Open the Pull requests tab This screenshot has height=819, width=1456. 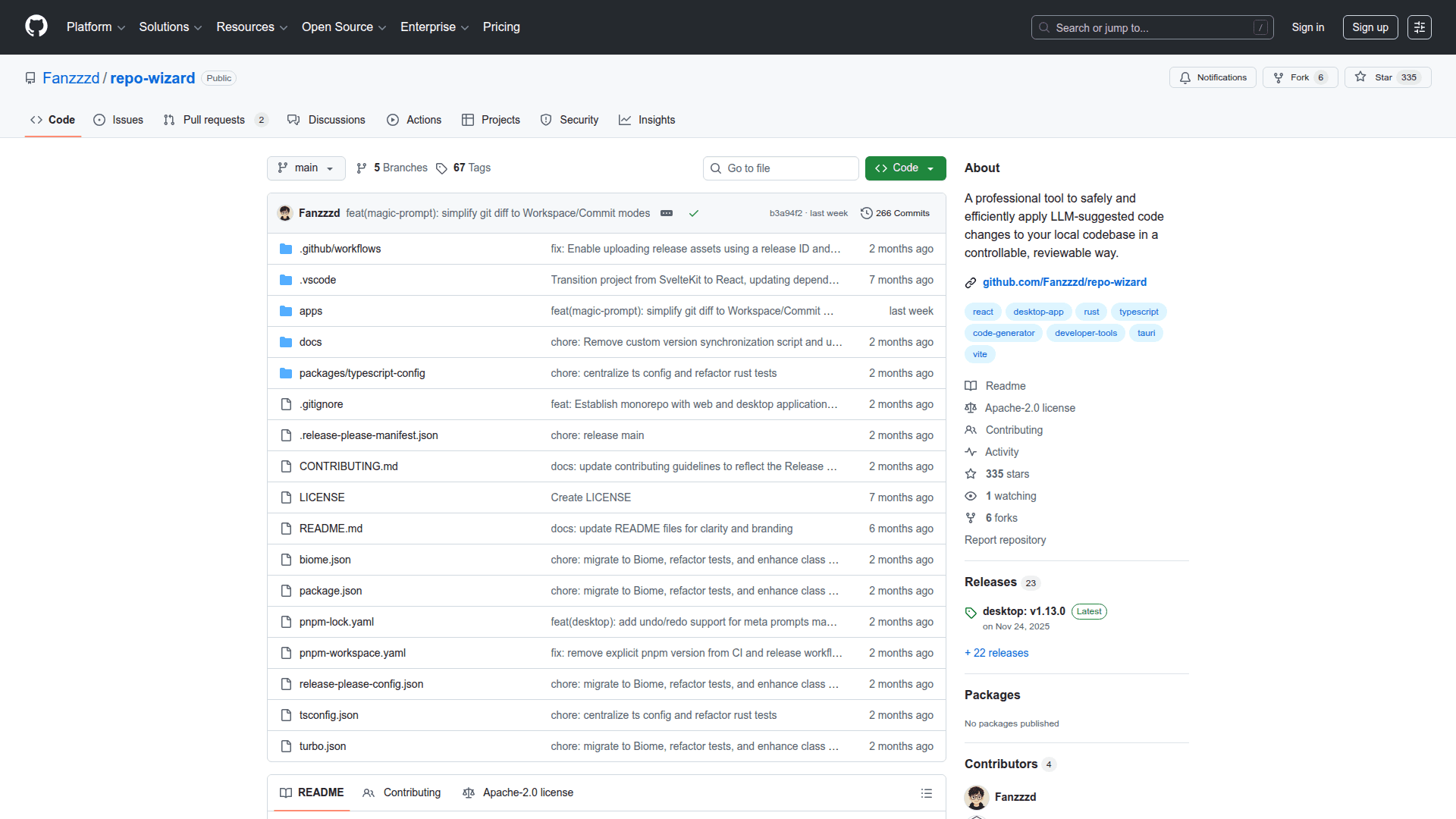[214, 120]
